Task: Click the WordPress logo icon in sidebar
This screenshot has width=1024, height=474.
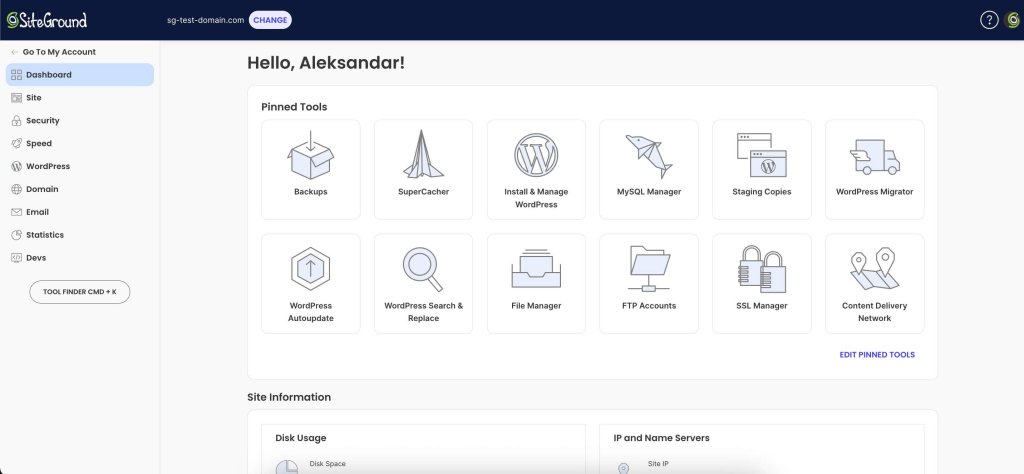Action: coord(16,166)
